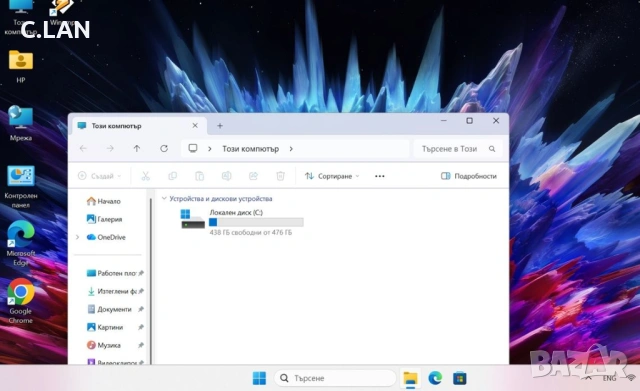Toggle the Подробности details pane
640x391 pixels.
(469, 176)
